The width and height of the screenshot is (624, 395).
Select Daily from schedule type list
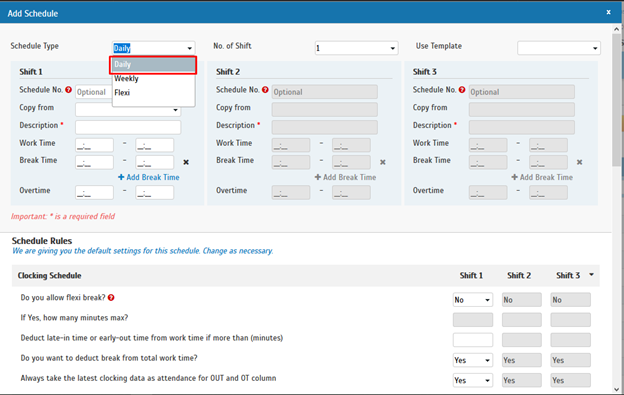click(x=153, y=64)
